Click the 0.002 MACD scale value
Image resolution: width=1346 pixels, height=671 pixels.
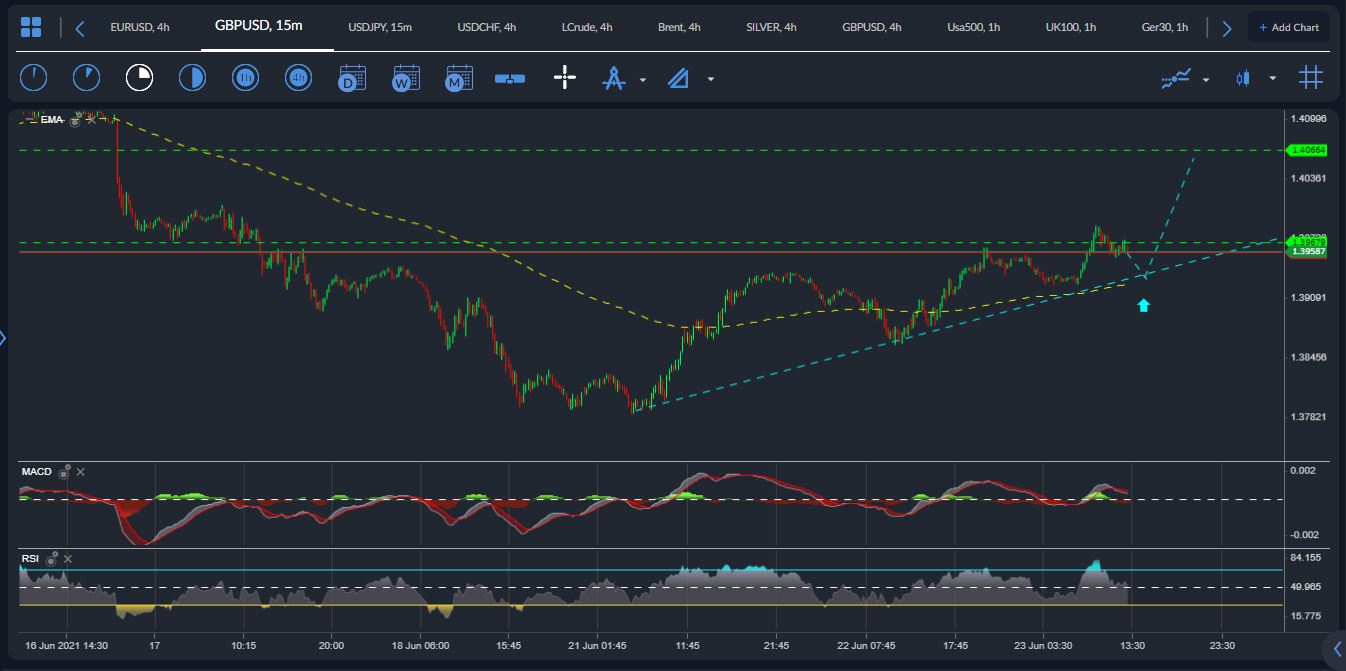coord(1303,470)
